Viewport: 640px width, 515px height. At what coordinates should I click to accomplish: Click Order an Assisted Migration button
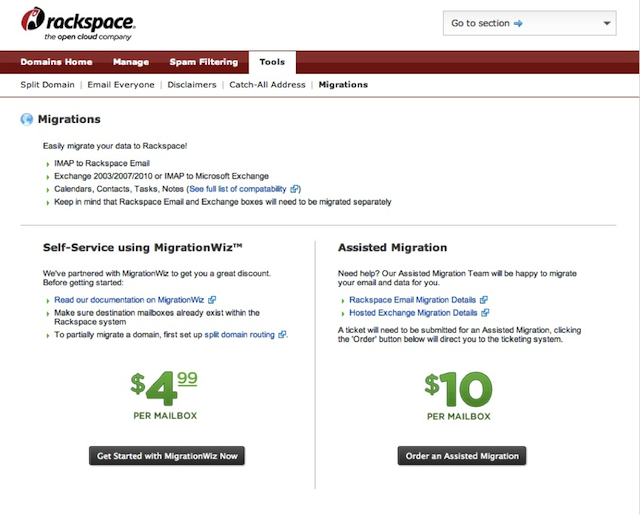point(462,456)
